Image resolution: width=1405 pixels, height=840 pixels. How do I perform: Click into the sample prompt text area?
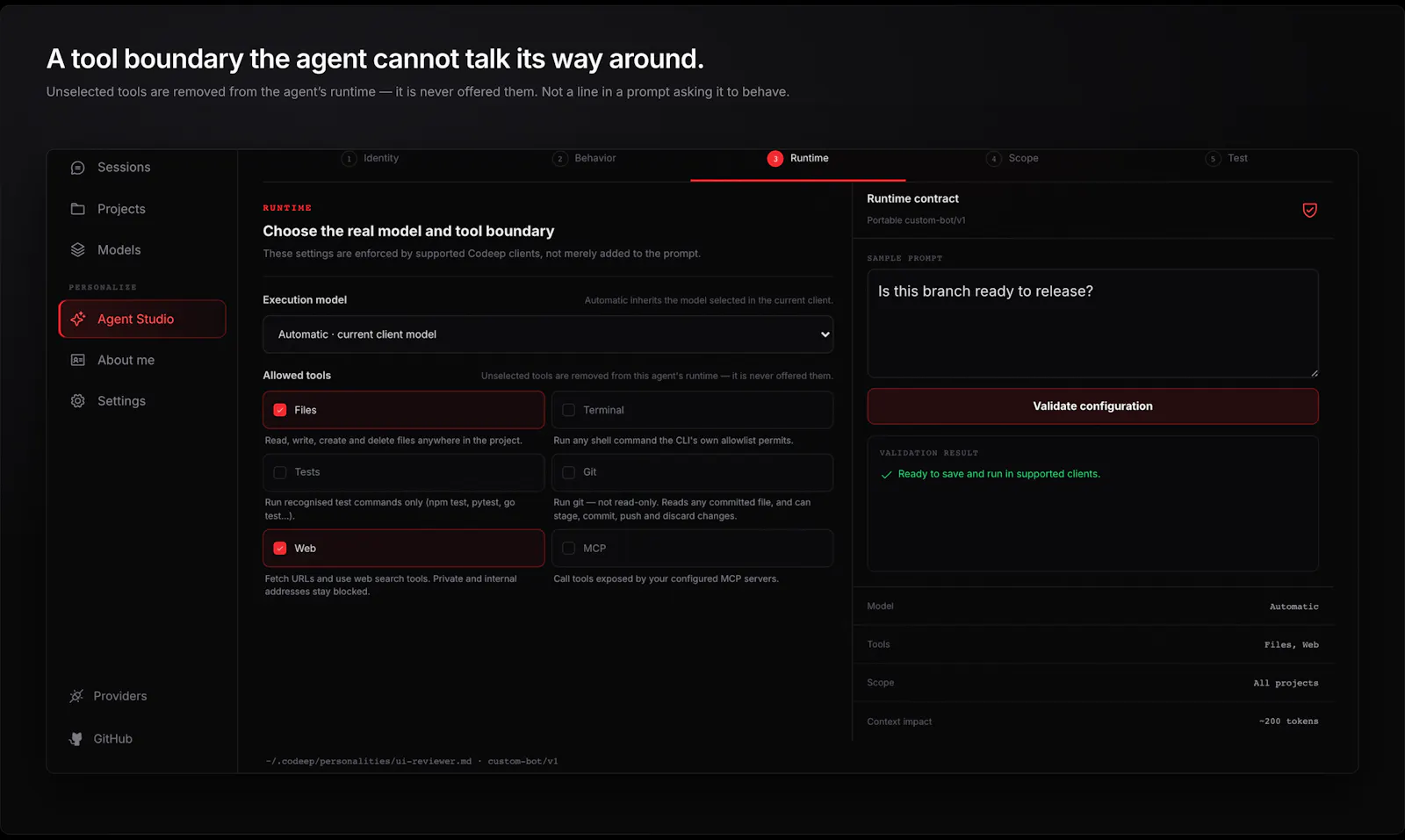pyautogui.click(x=1092, y=324)
